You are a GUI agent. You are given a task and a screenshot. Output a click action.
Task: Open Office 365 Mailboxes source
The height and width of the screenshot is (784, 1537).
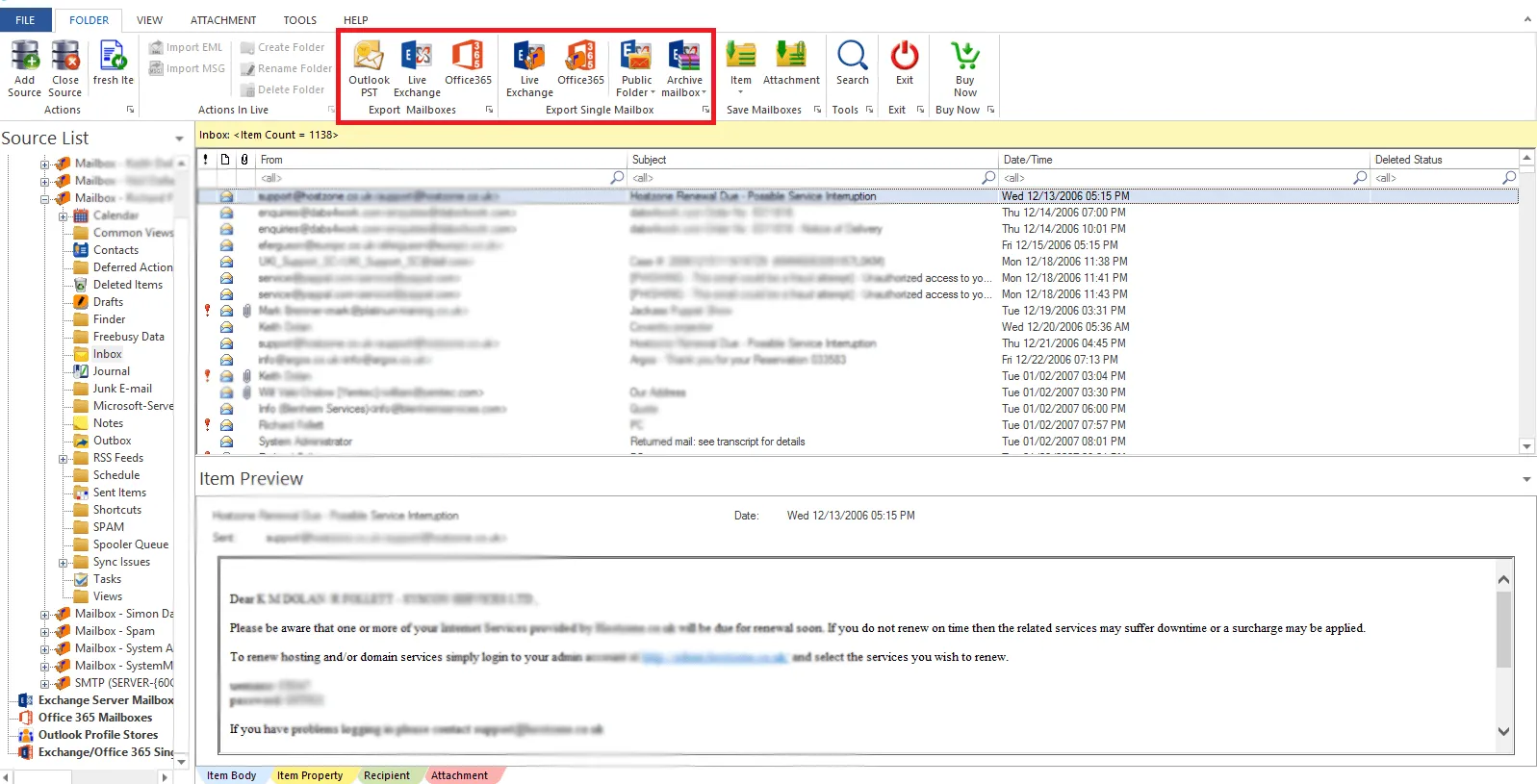95,718
